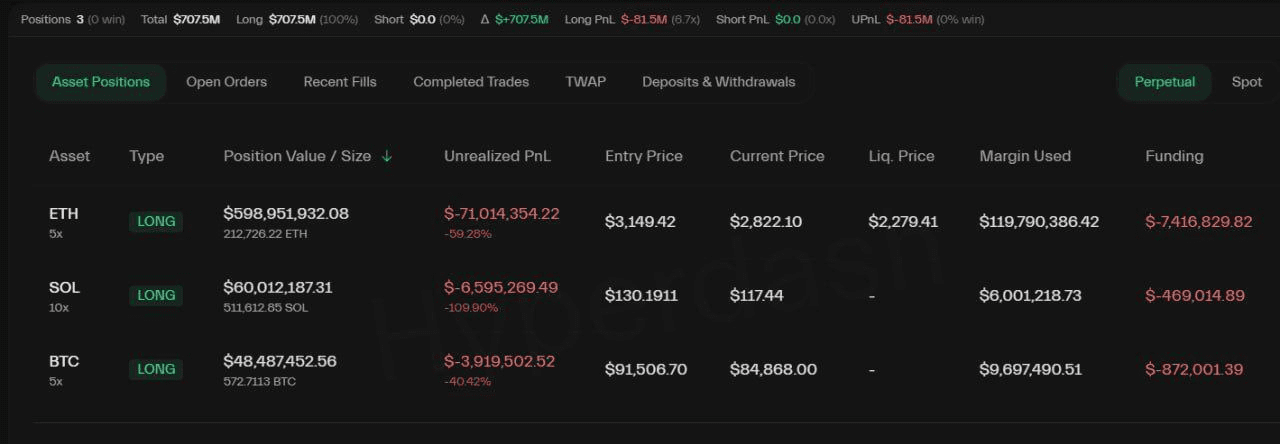Click the Margin Used column header
Image resolution: width=1280 pixels, height=444 pixels.
pyautogui.click(x=1025, y=156)
